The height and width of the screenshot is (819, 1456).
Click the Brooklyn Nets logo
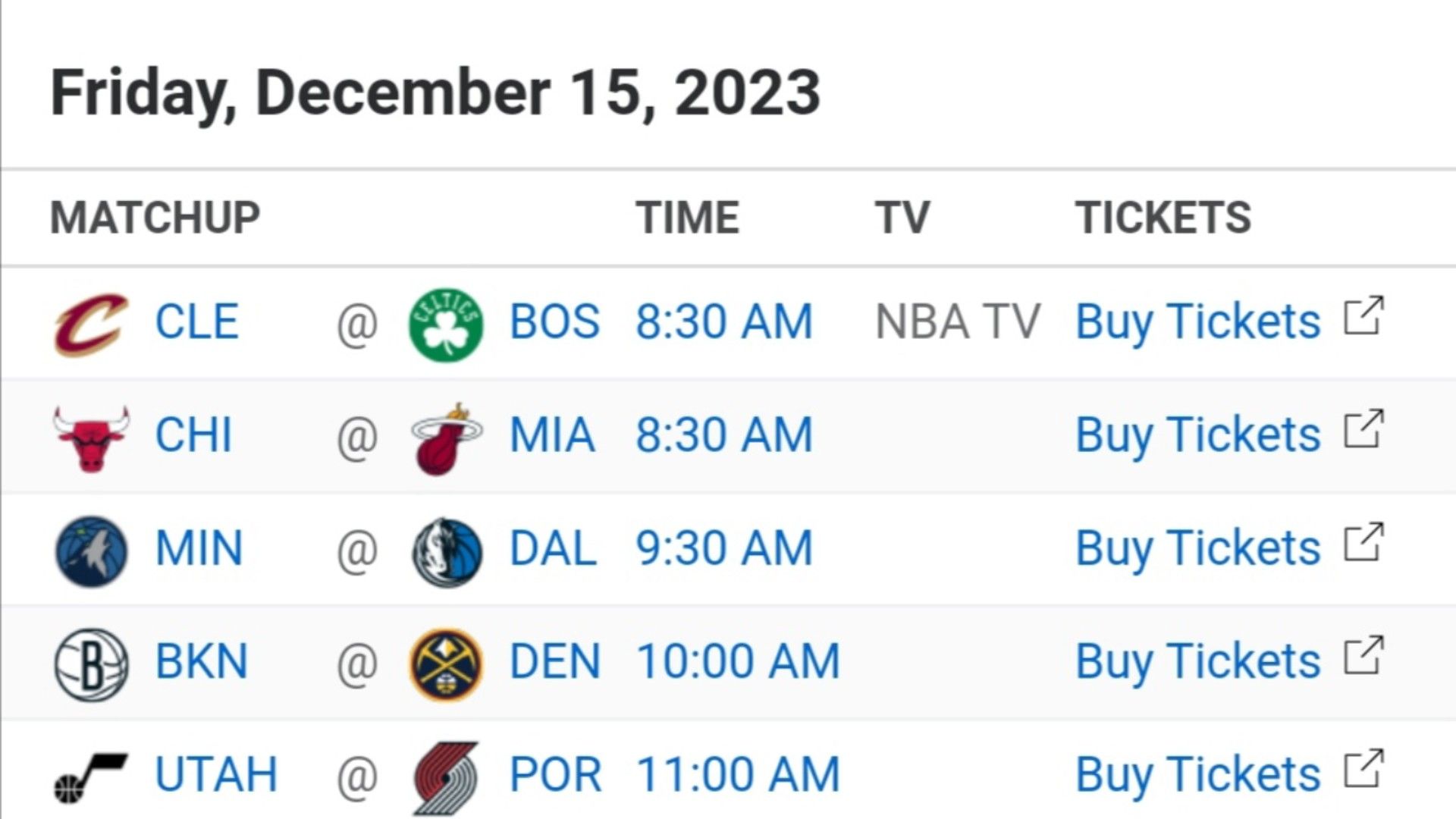pyautogui.click(x=91, y=664)
